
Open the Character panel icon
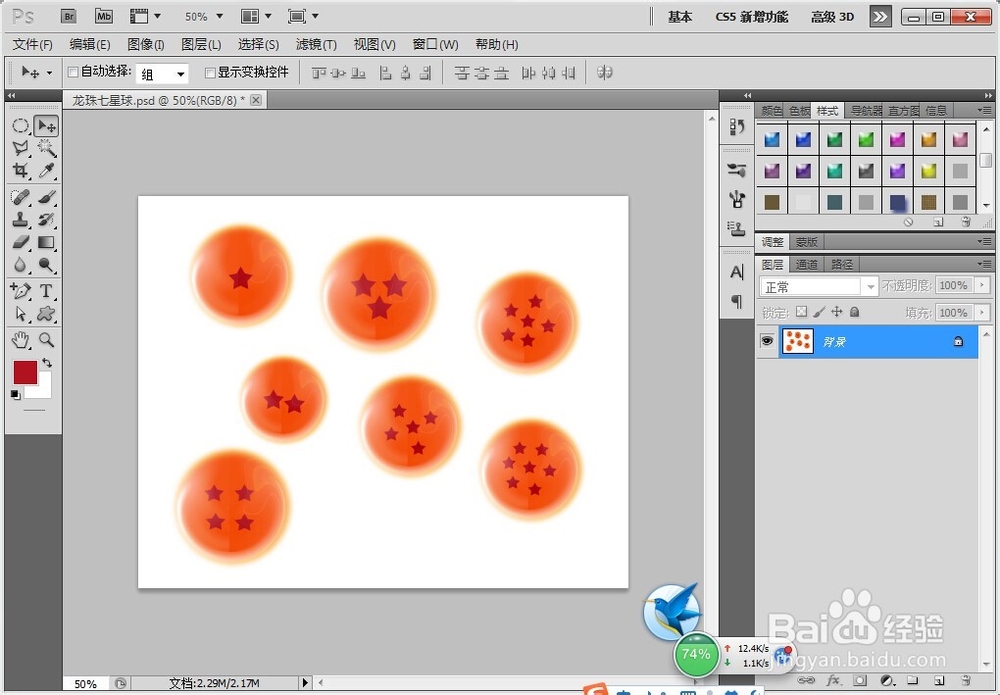(737, 272)
